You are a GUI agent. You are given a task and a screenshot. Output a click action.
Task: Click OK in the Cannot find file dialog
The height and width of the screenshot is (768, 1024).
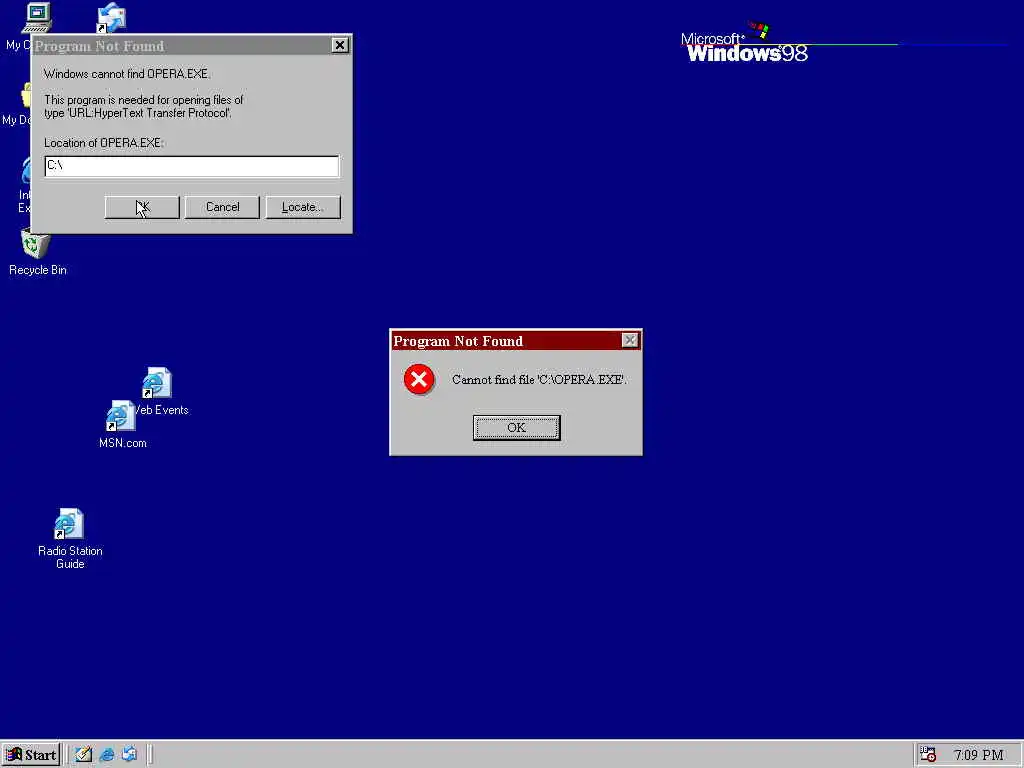pos(516,428)
